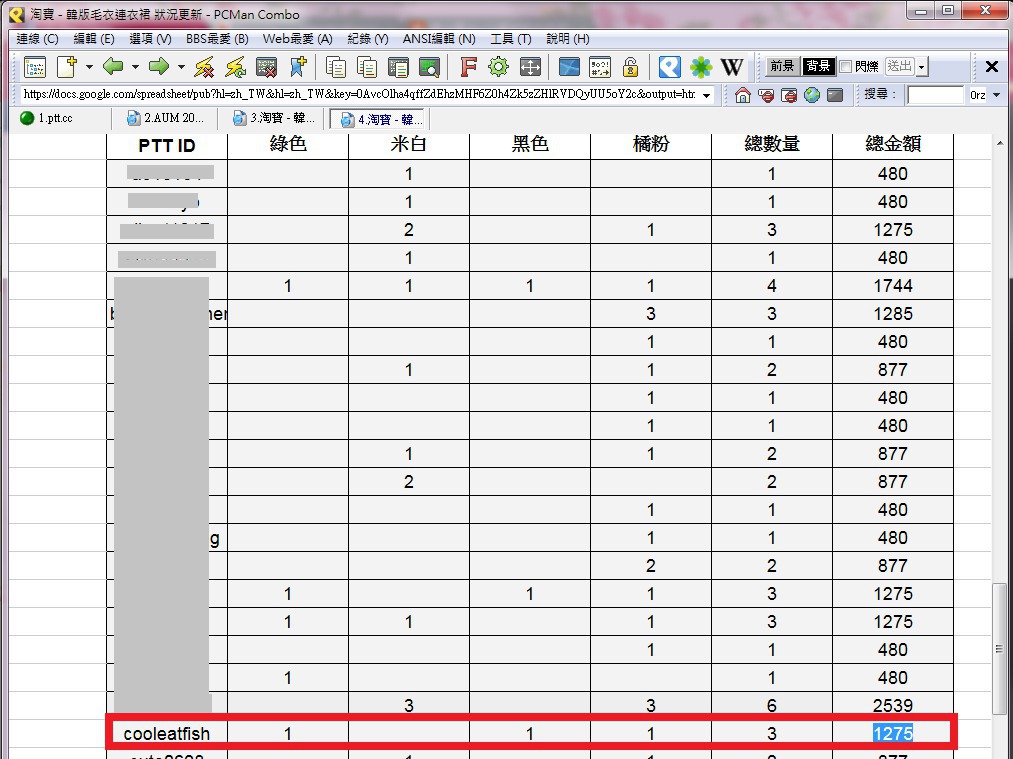Open the 選項 (V) menu
This screenshot has width=1013, height=759.
coord(151,39)
